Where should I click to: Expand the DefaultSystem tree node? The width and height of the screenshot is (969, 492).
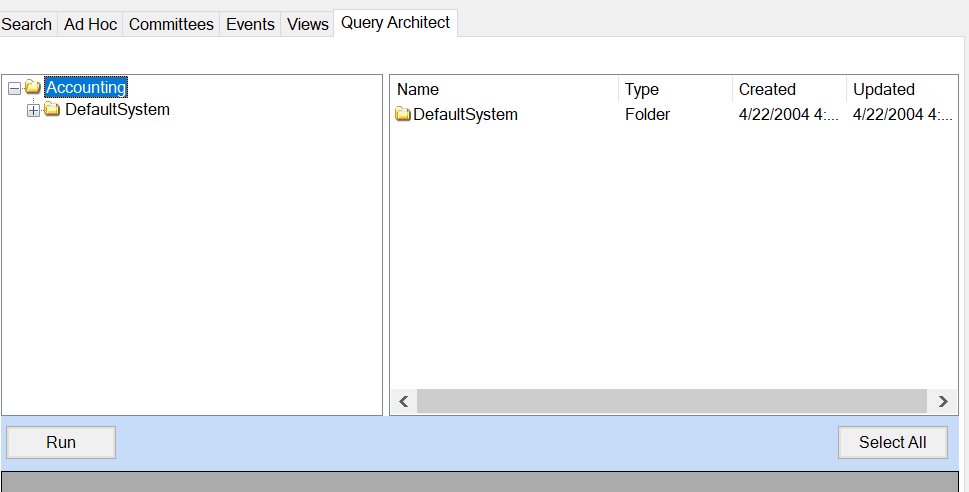(x=34, y=110)
